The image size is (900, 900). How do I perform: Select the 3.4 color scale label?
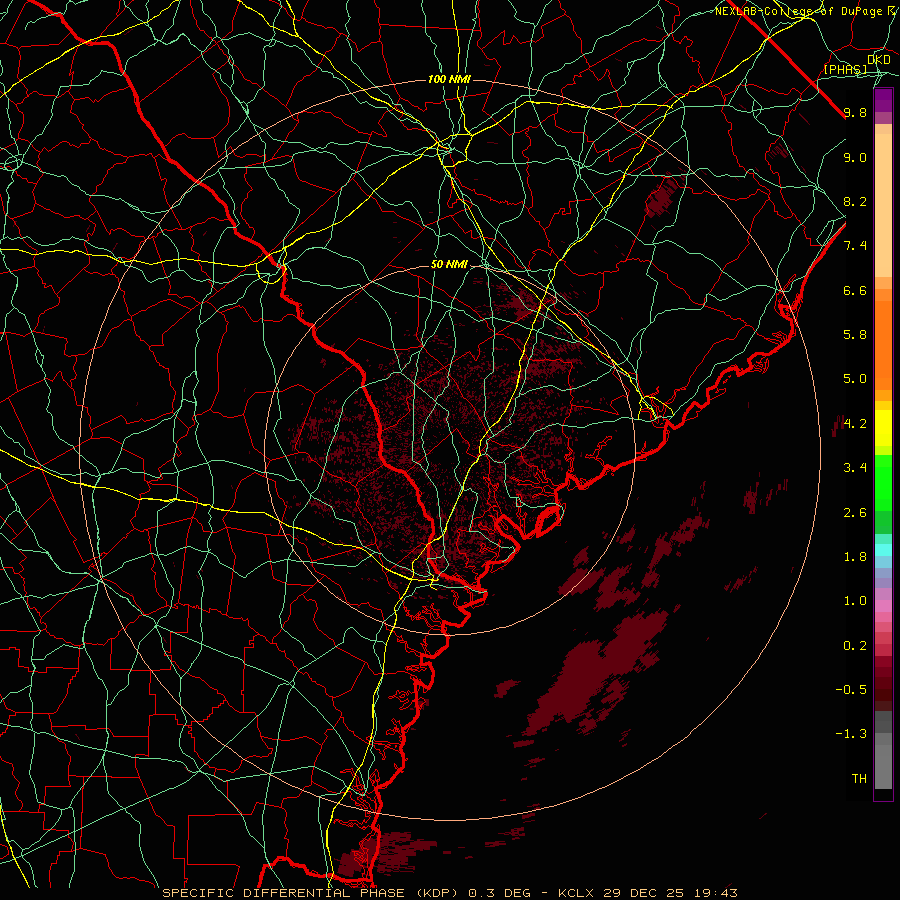click(x=855, y=468)
